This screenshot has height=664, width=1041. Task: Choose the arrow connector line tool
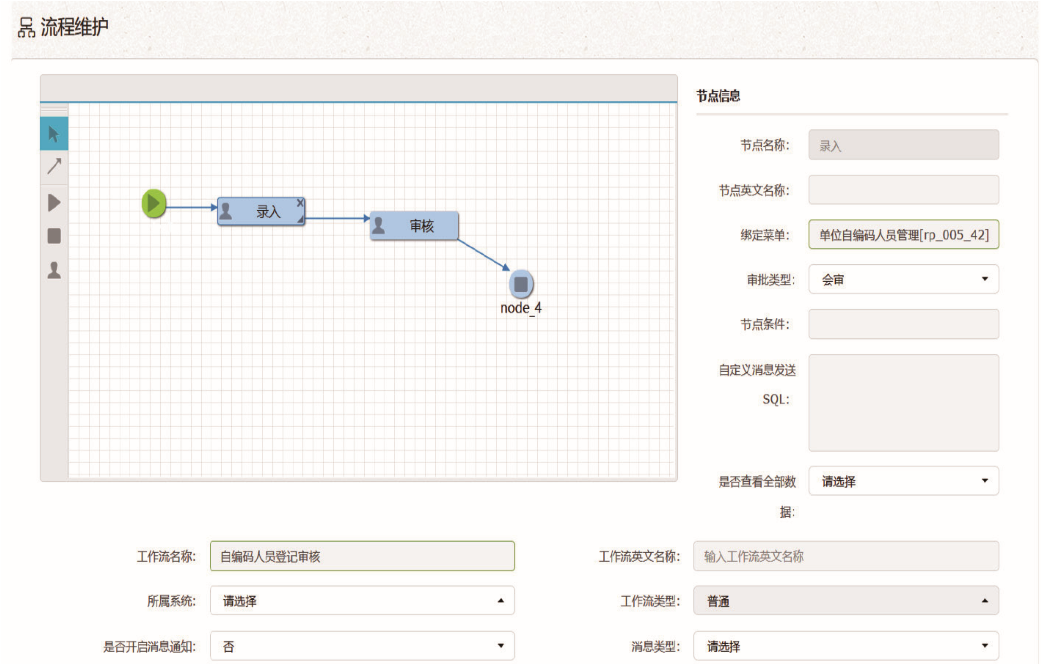tap(54, 167)
